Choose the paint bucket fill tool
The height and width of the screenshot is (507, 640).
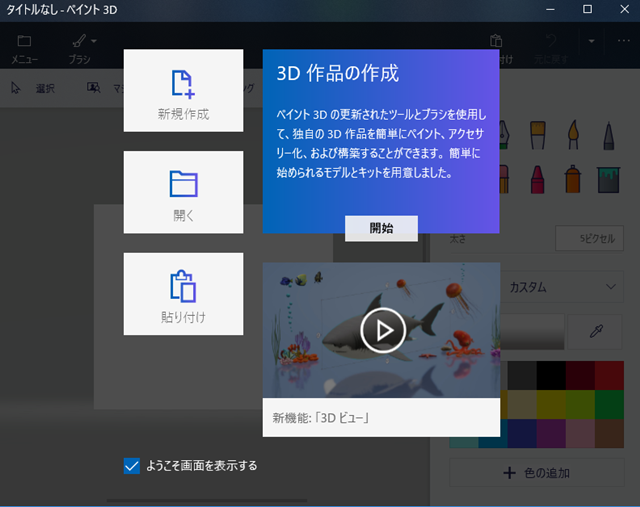(609, 179)
